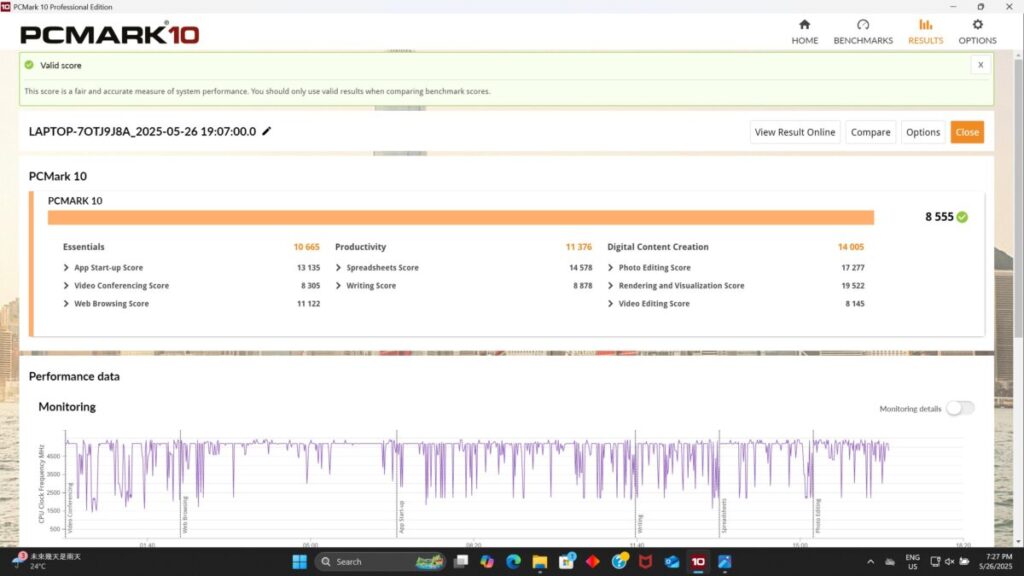Click the green check next to 8 555

(962, 217)
